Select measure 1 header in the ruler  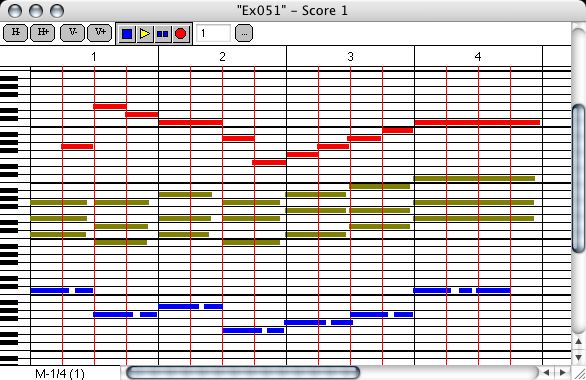(x=94, y=56)
